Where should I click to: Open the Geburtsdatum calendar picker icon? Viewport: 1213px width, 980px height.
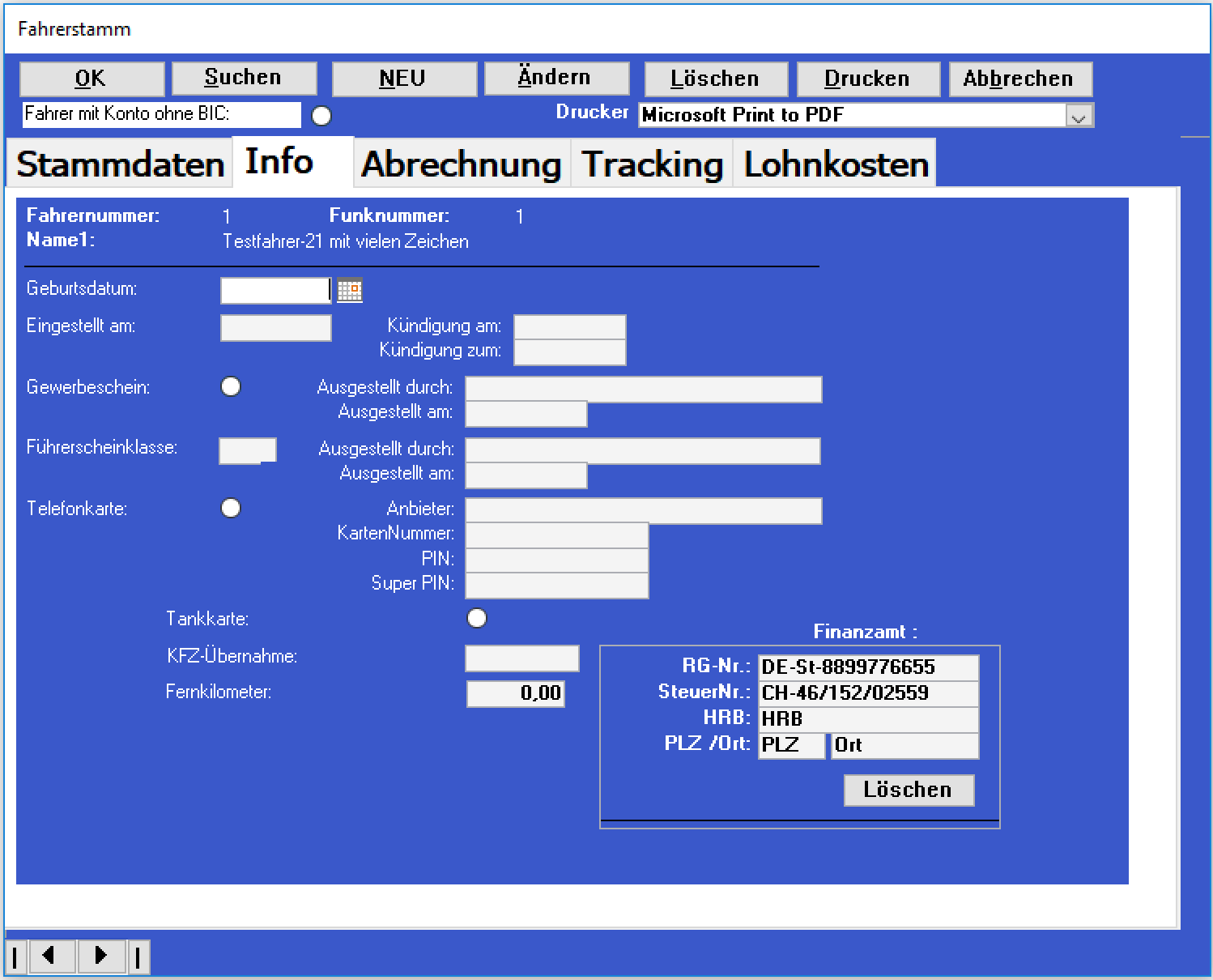(350, 290)
